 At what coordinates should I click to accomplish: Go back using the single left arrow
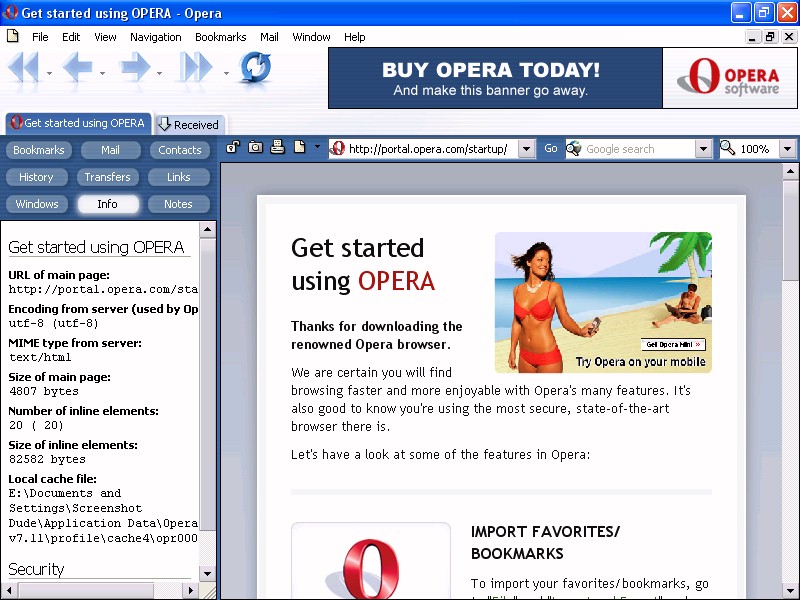pos(78,67)
